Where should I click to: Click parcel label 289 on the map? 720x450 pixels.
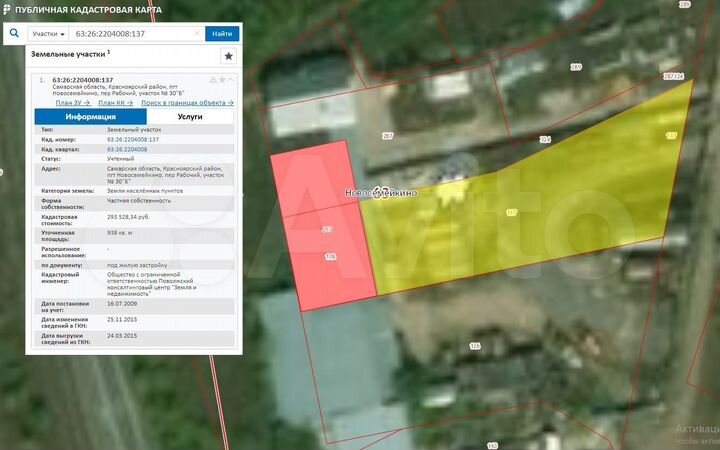pos(575,67)
